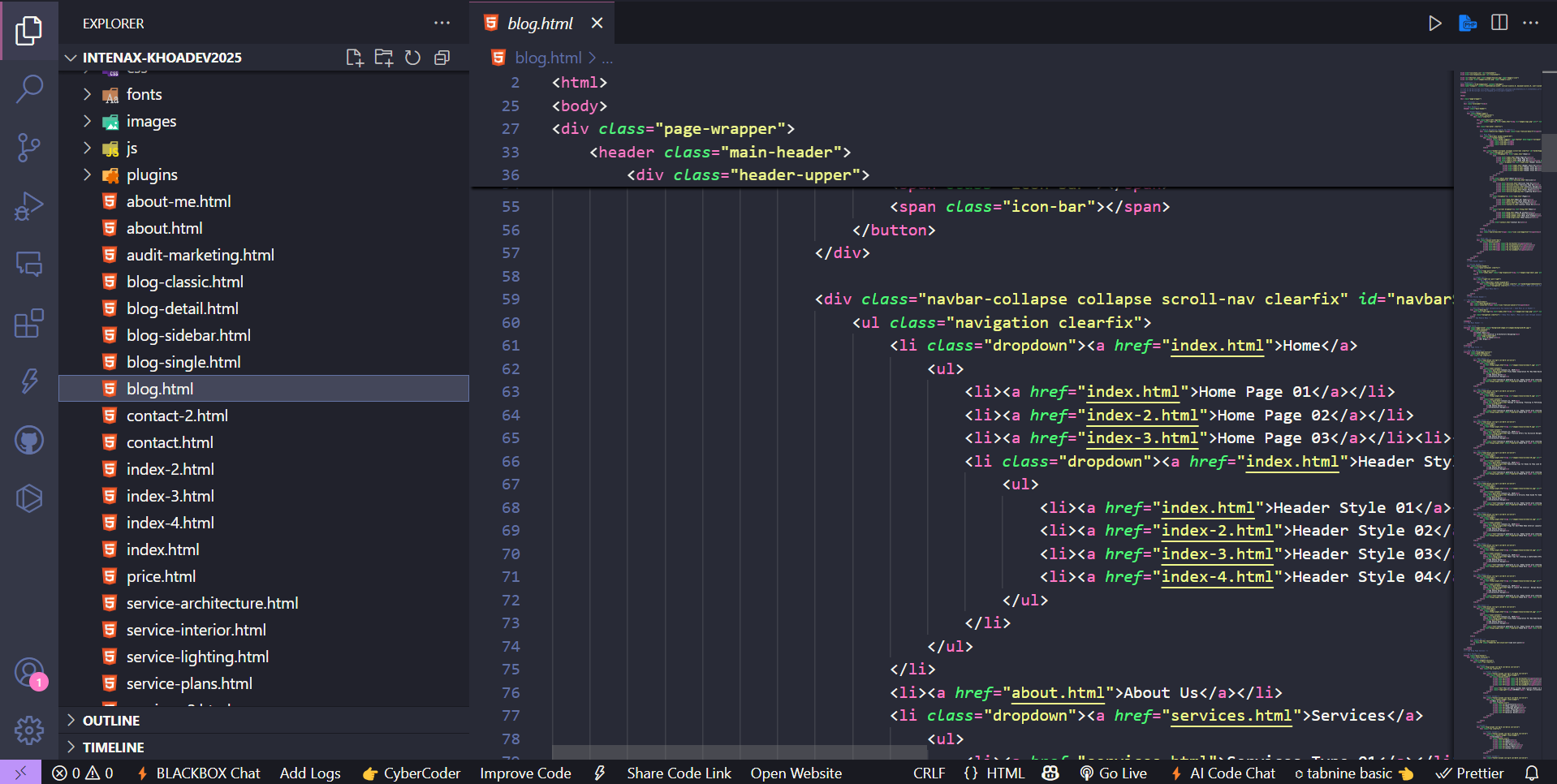Click Add Logs in status bar
The height and width of the screenshot is (784, 1557).
click(x=310, y=773)
